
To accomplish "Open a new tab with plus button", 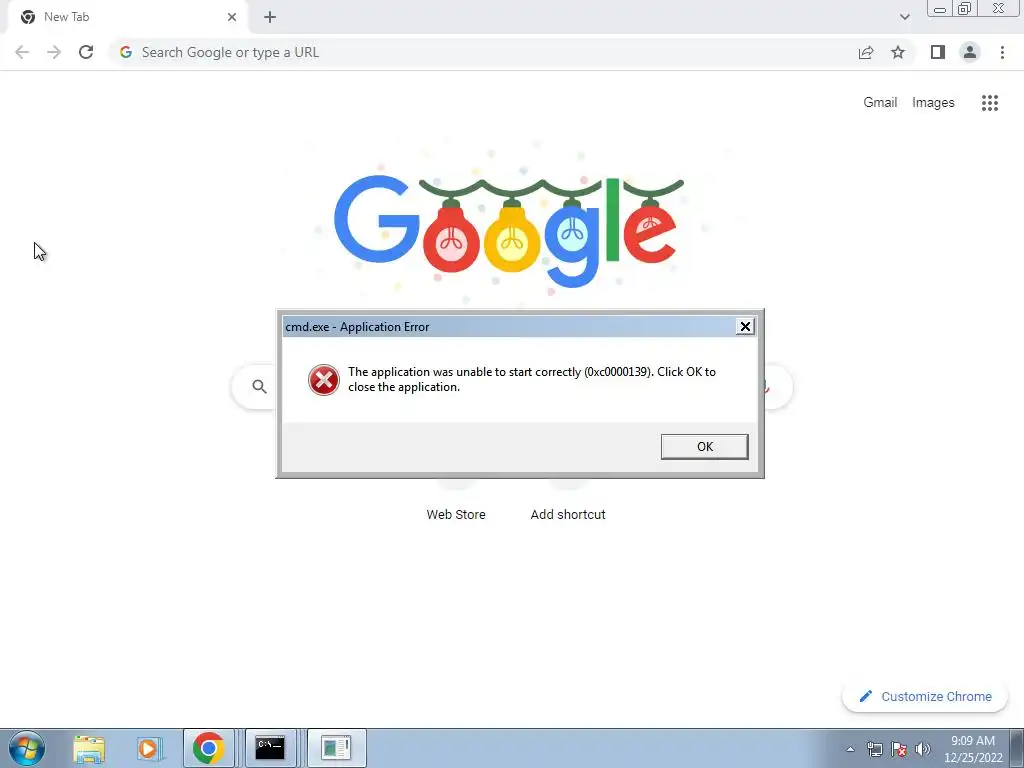I will pyautogui.click(x=270, y=17).
